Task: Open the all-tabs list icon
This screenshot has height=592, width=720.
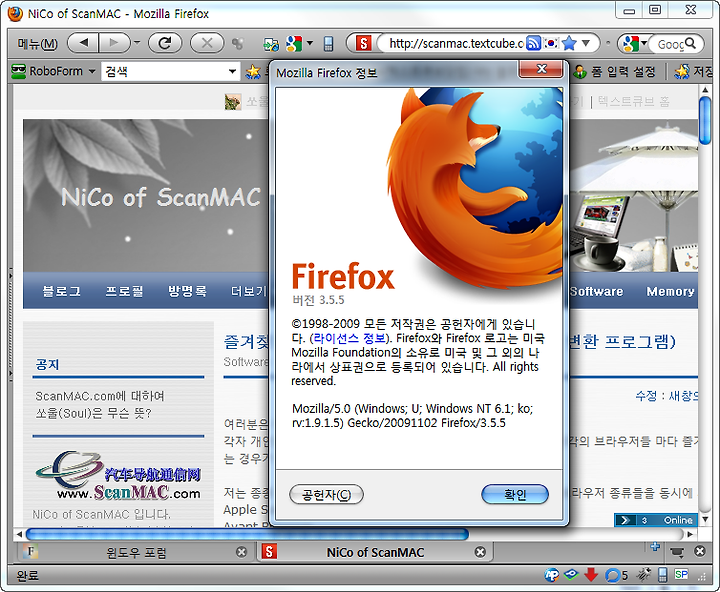Action: tap(676, 551)
